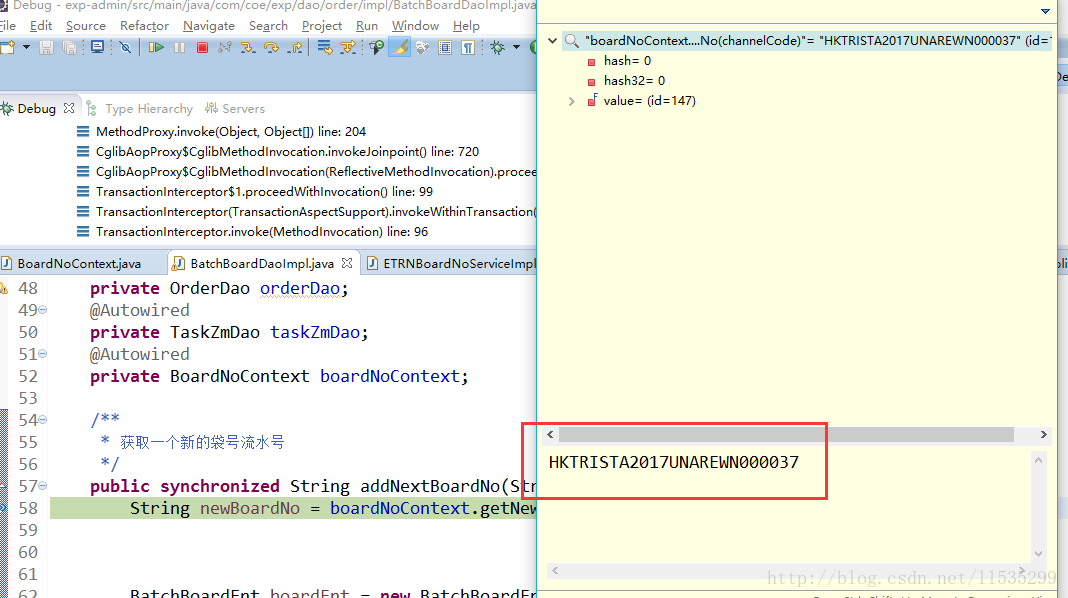Click Step Over in the debug toolbar
Screen dimensions: 1068x598
(271, 47)
